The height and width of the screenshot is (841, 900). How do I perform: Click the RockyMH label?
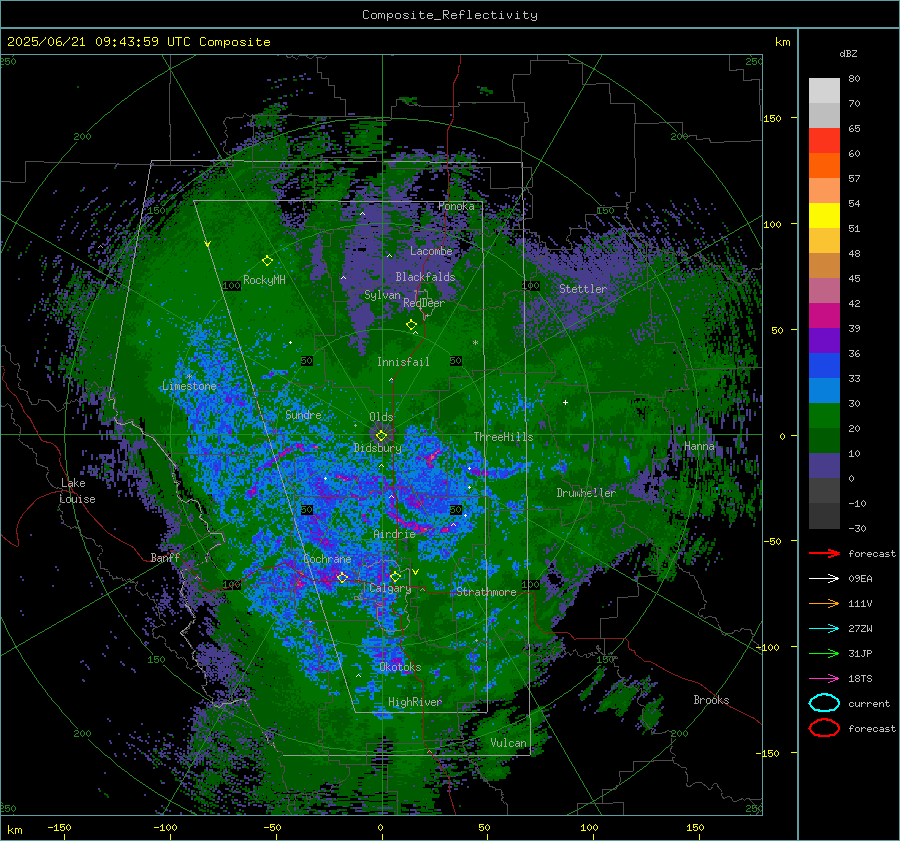pos(264,280)
